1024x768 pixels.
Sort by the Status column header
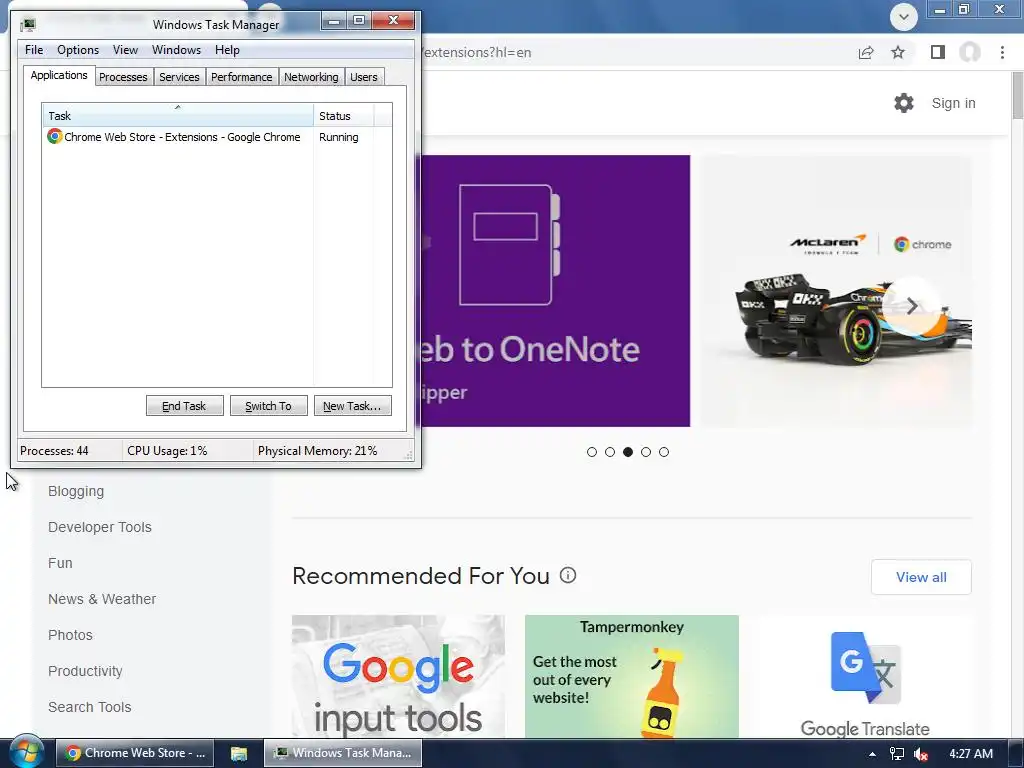344,116
